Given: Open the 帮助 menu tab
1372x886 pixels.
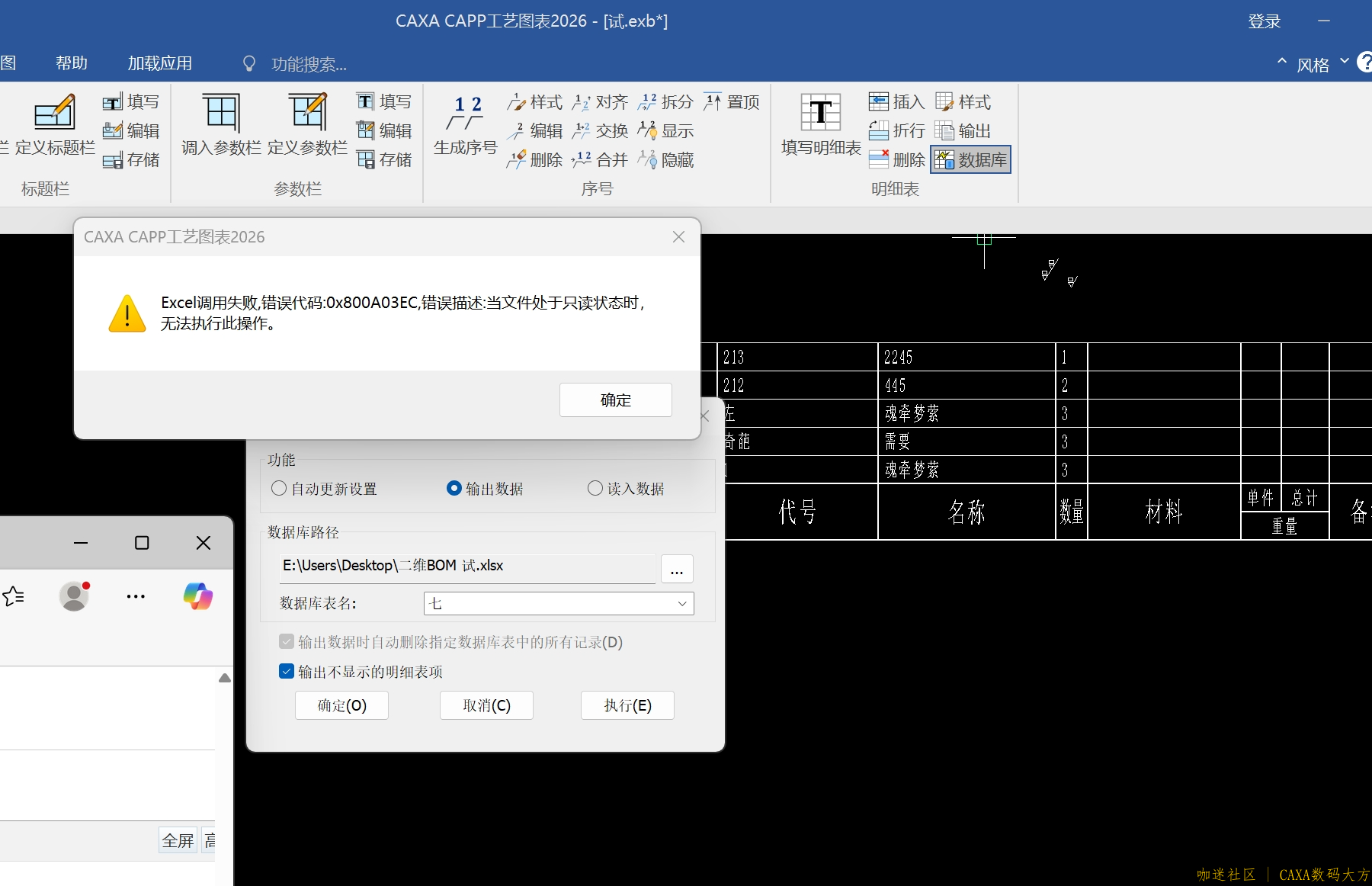Looking at the screenshot, I should point(72,63).
